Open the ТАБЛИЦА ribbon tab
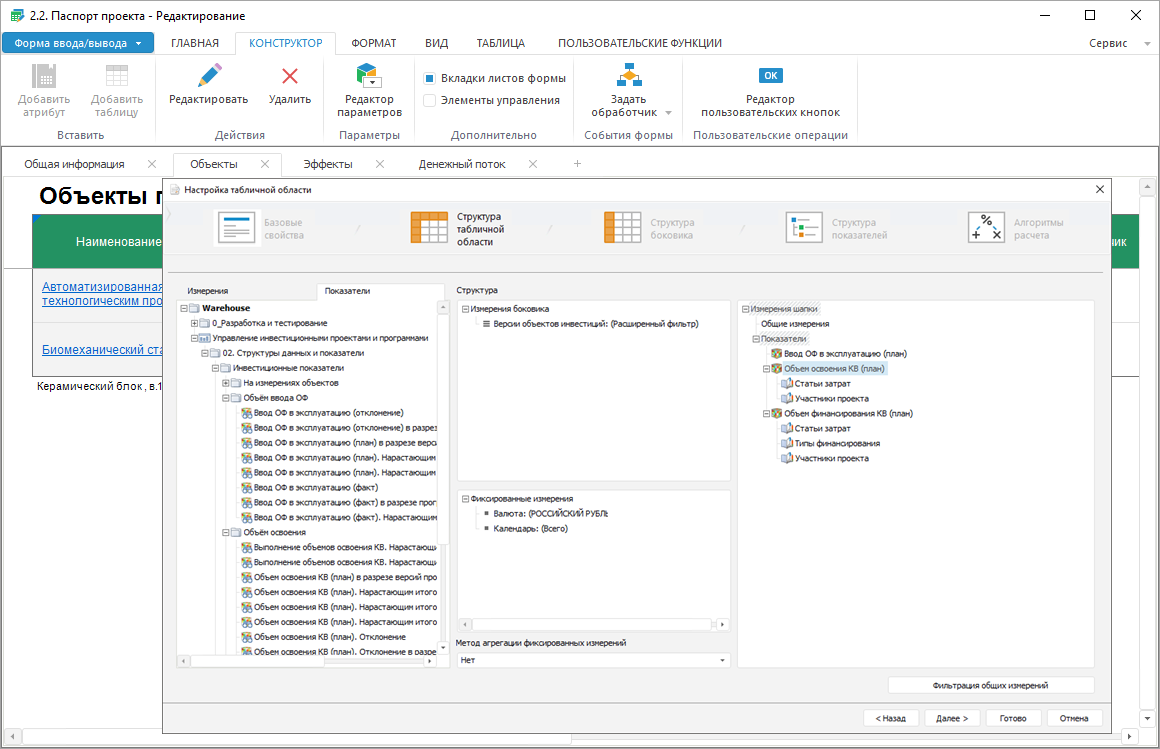The image size is (1160, 749). [501, 43]
